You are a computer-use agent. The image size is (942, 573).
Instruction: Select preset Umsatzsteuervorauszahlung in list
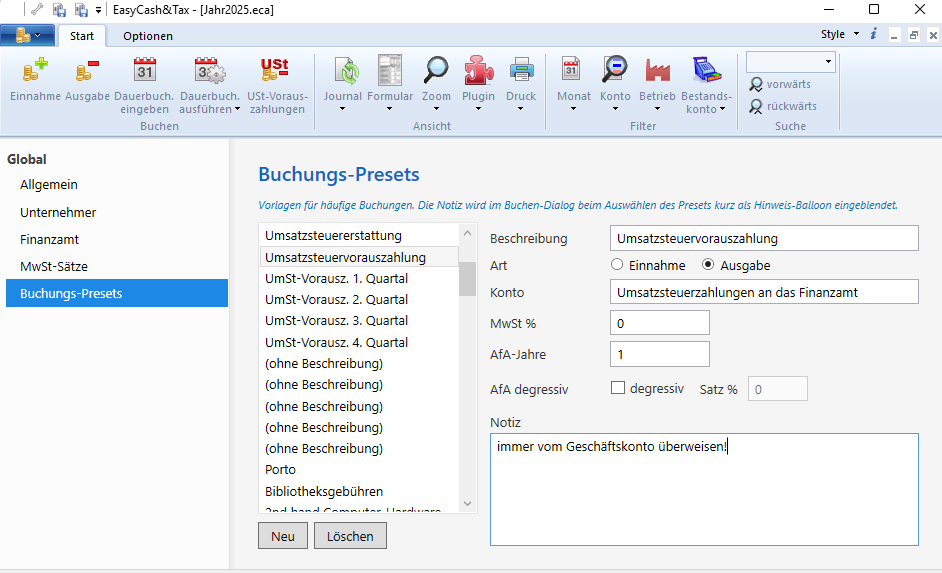tap(359, 257)
